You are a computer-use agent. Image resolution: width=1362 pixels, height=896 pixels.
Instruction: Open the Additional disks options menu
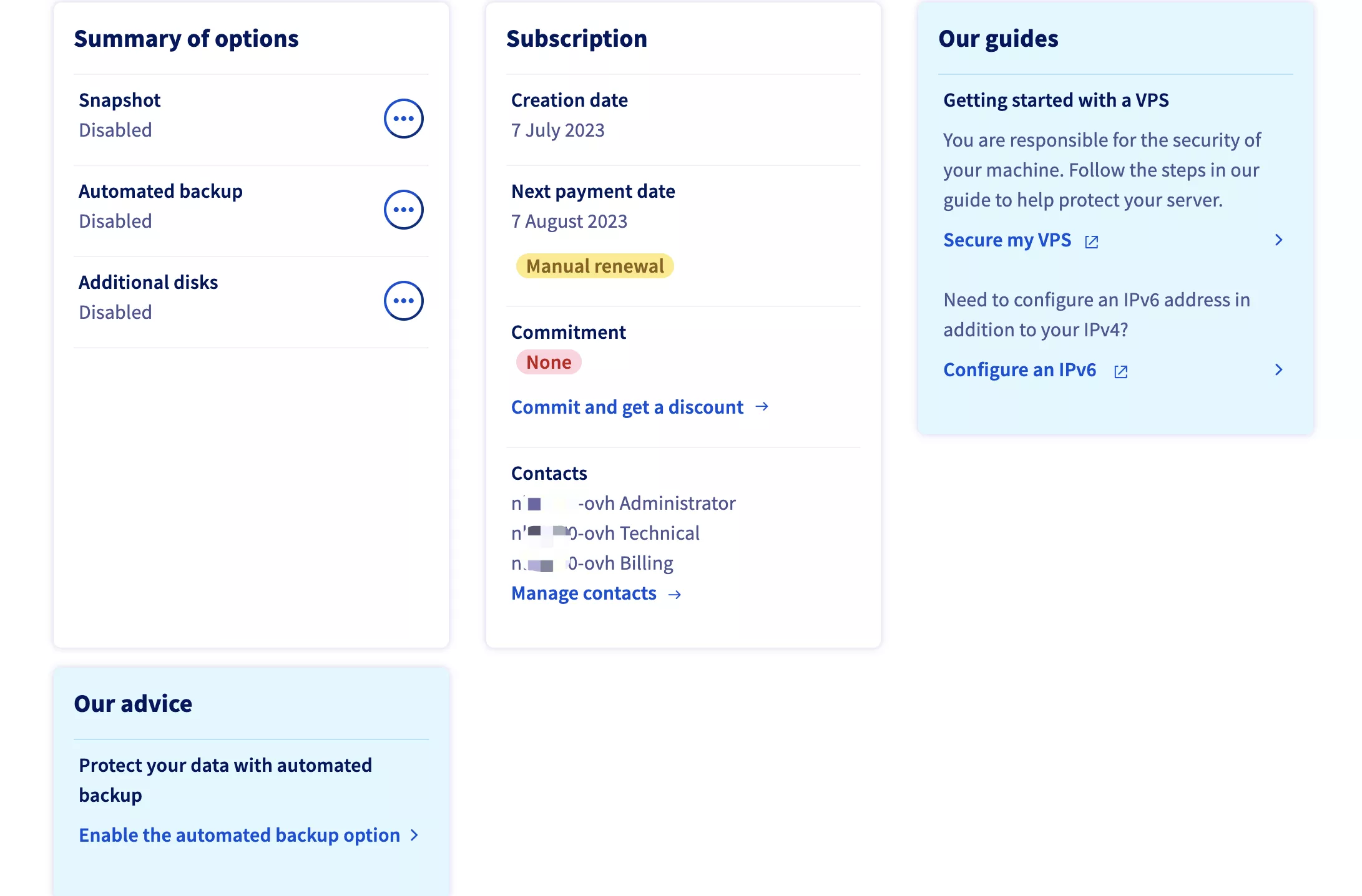tap(403, 301)
